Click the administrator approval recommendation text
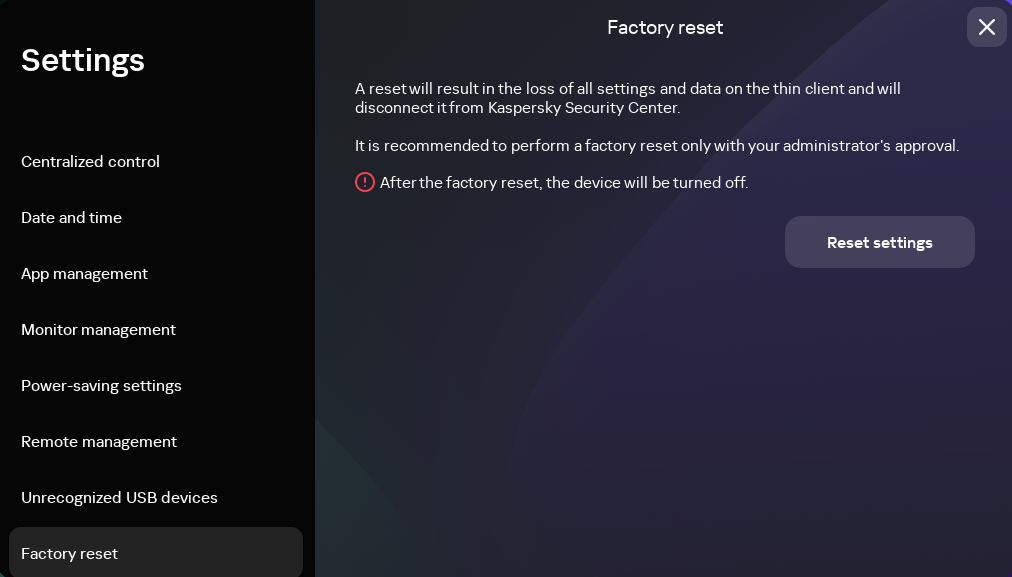This screenshot has height=577, width=1012. coord(657,145)
